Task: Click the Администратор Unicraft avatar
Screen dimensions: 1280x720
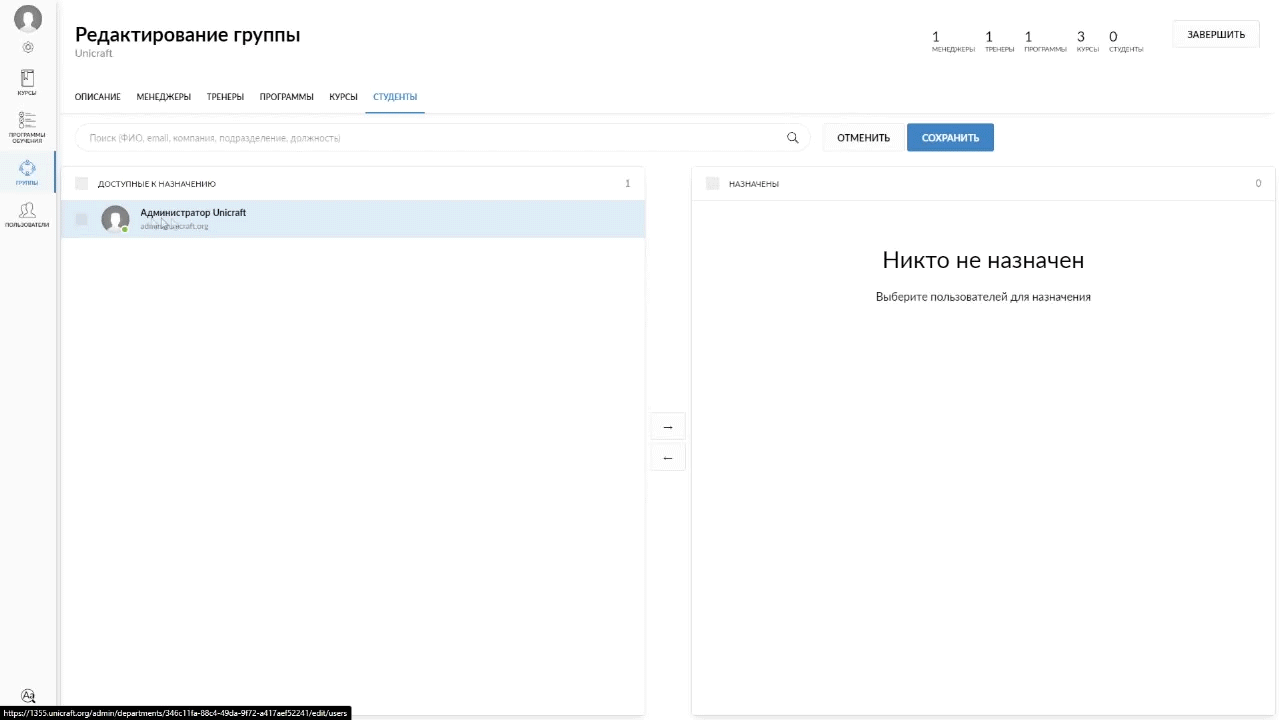Action: click(x=115, y=219)
